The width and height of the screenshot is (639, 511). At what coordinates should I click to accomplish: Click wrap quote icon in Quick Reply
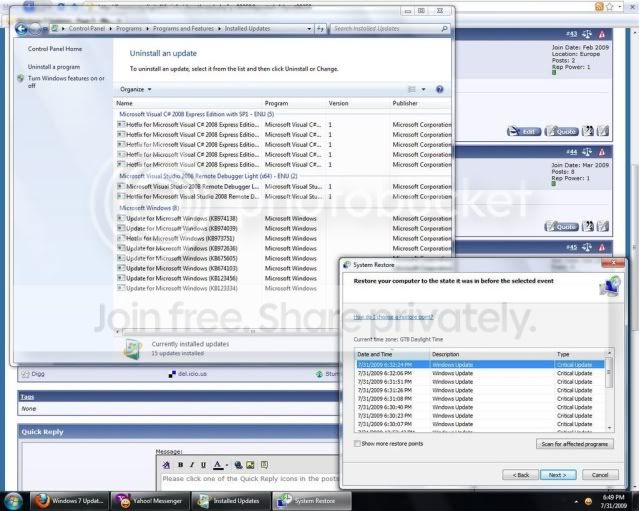click(264, 465)
